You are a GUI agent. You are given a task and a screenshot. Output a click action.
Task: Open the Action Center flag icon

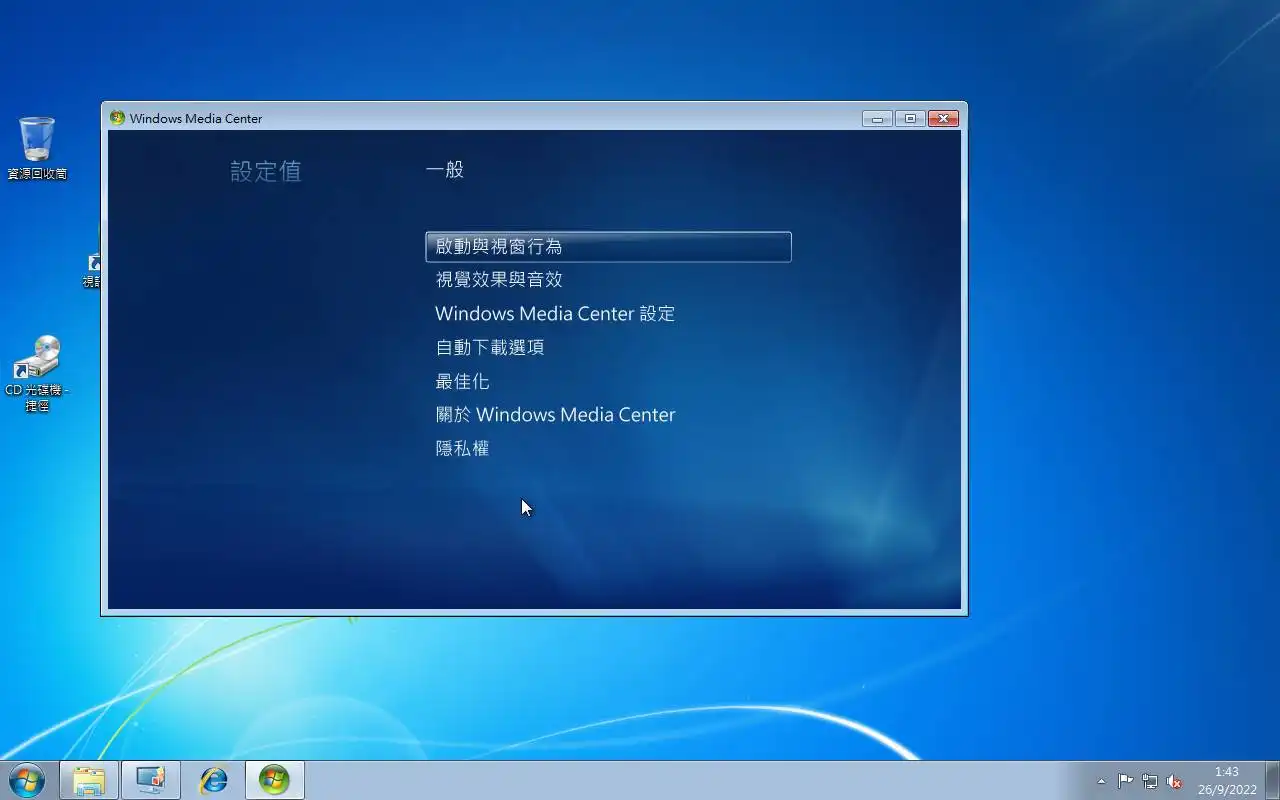coord(1126,781)
